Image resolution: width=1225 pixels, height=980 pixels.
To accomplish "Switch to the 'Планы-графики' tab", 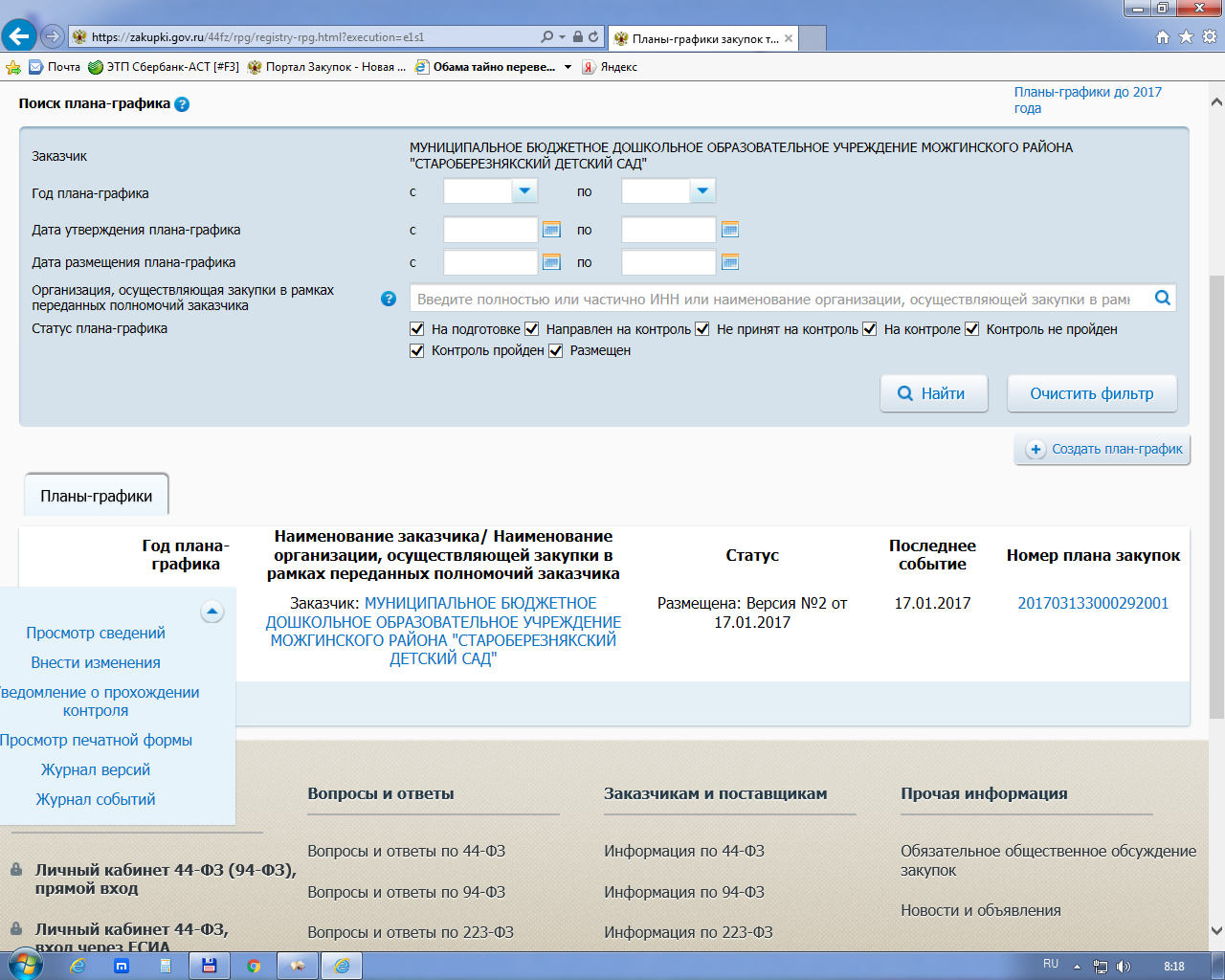I will pos(97,496).
